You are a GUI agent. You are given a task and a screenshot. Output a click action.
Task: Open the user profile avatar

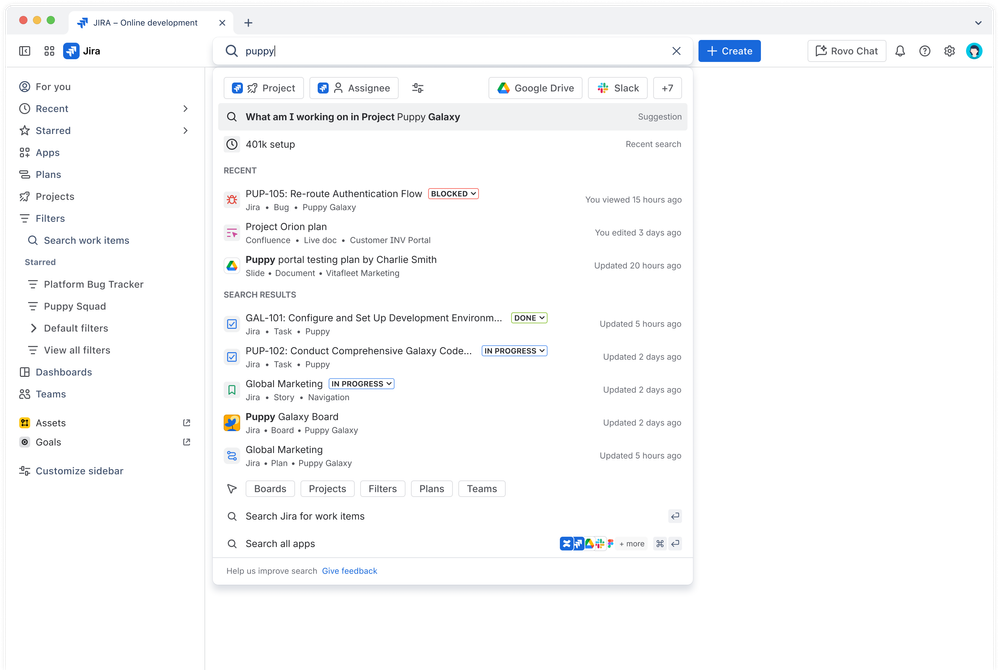[x=974, y=51]
